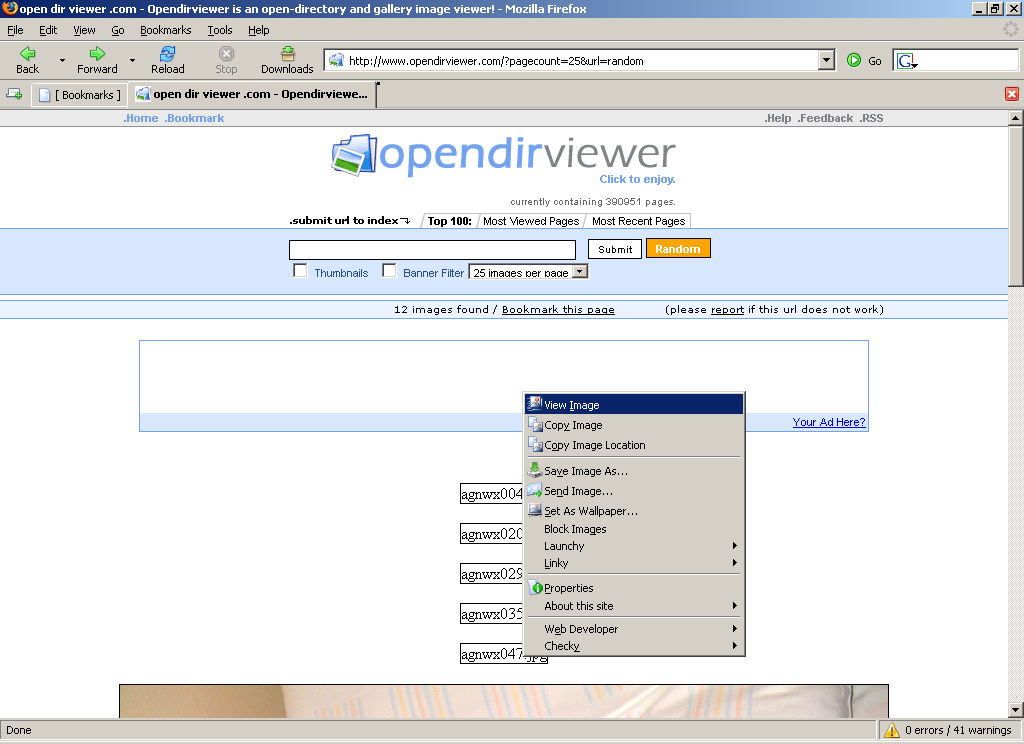
Task: Click the Forward arrow toolbar icon
Action: point(97,54)
